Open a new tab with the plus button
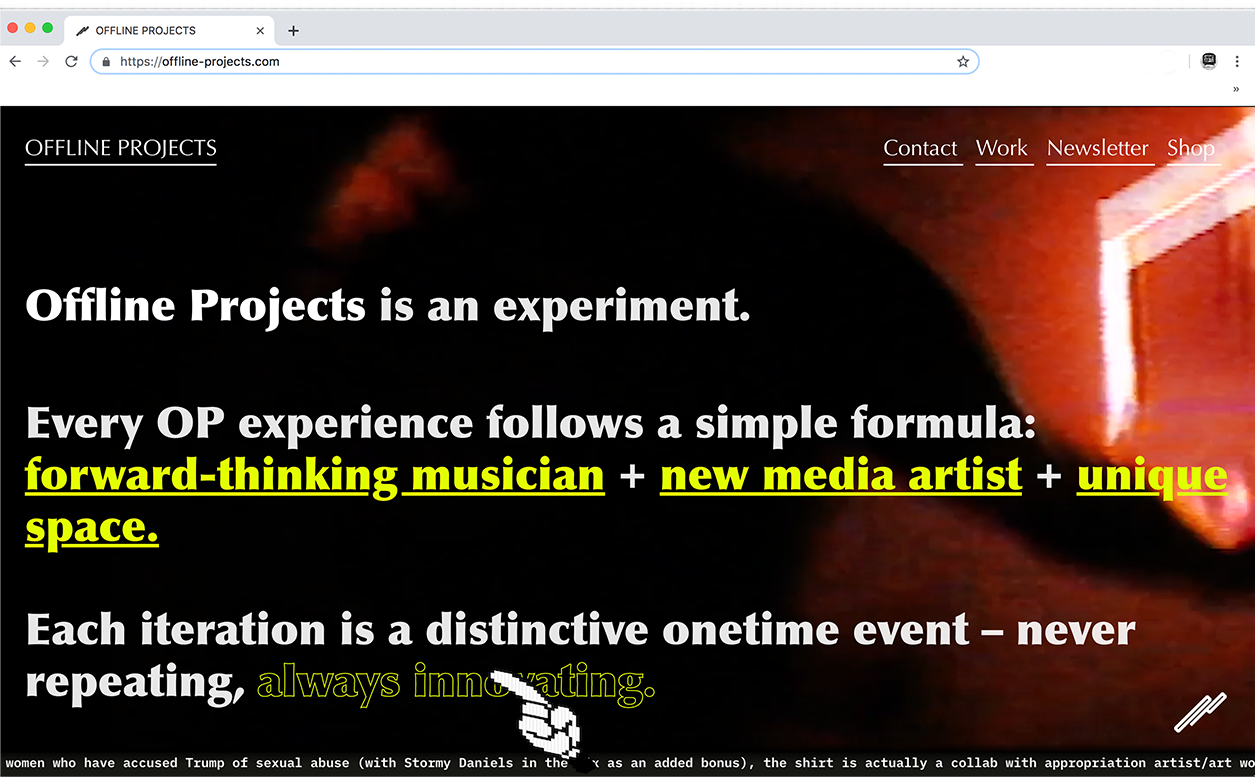 coord(293,31)
